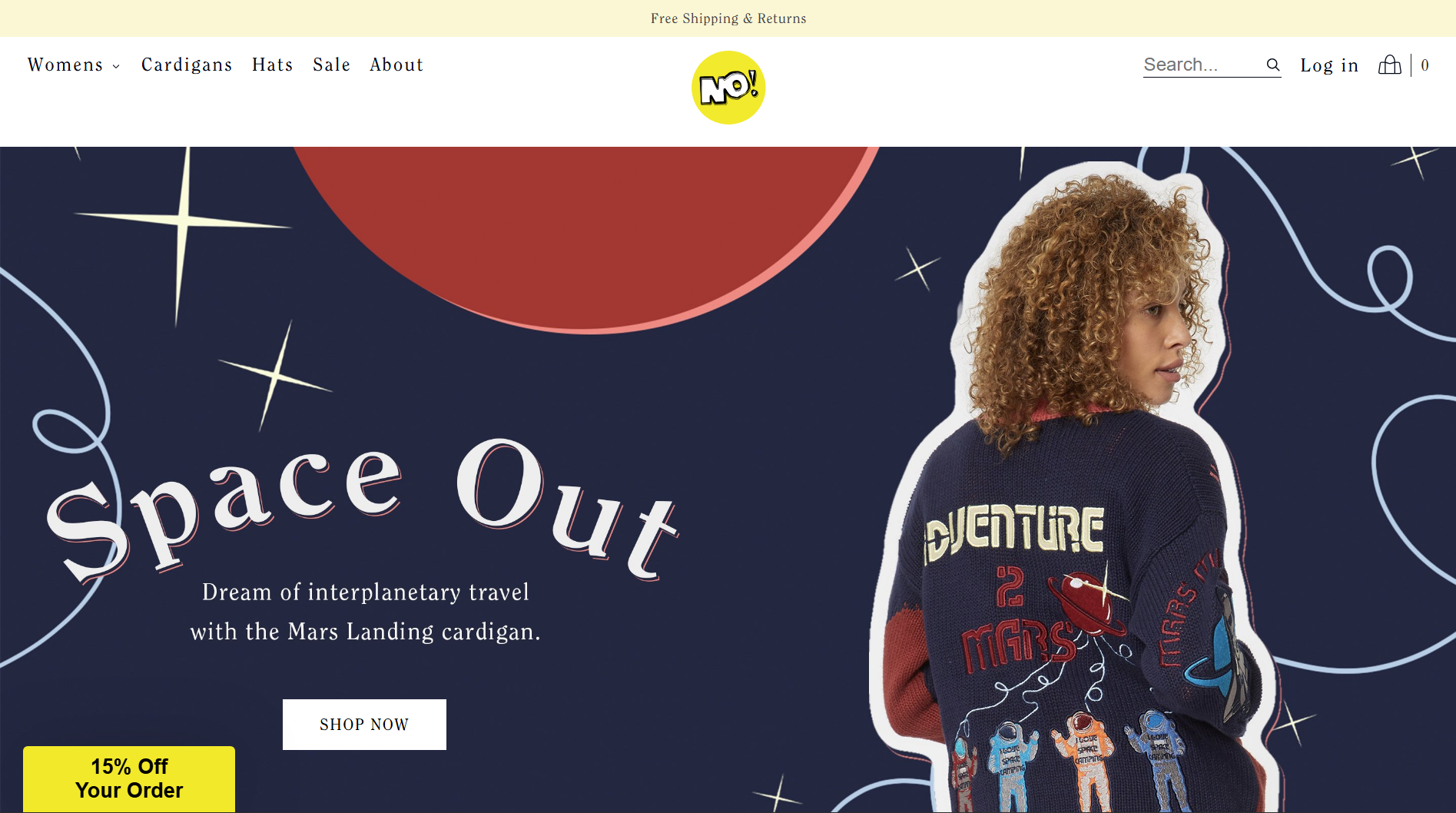Go to the Cardigans page

tap(187, 65)
